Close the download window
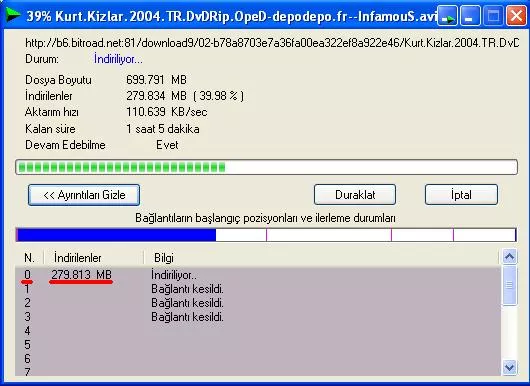The height and width of the screenshot is (386, 530). (x=516, y=16)
